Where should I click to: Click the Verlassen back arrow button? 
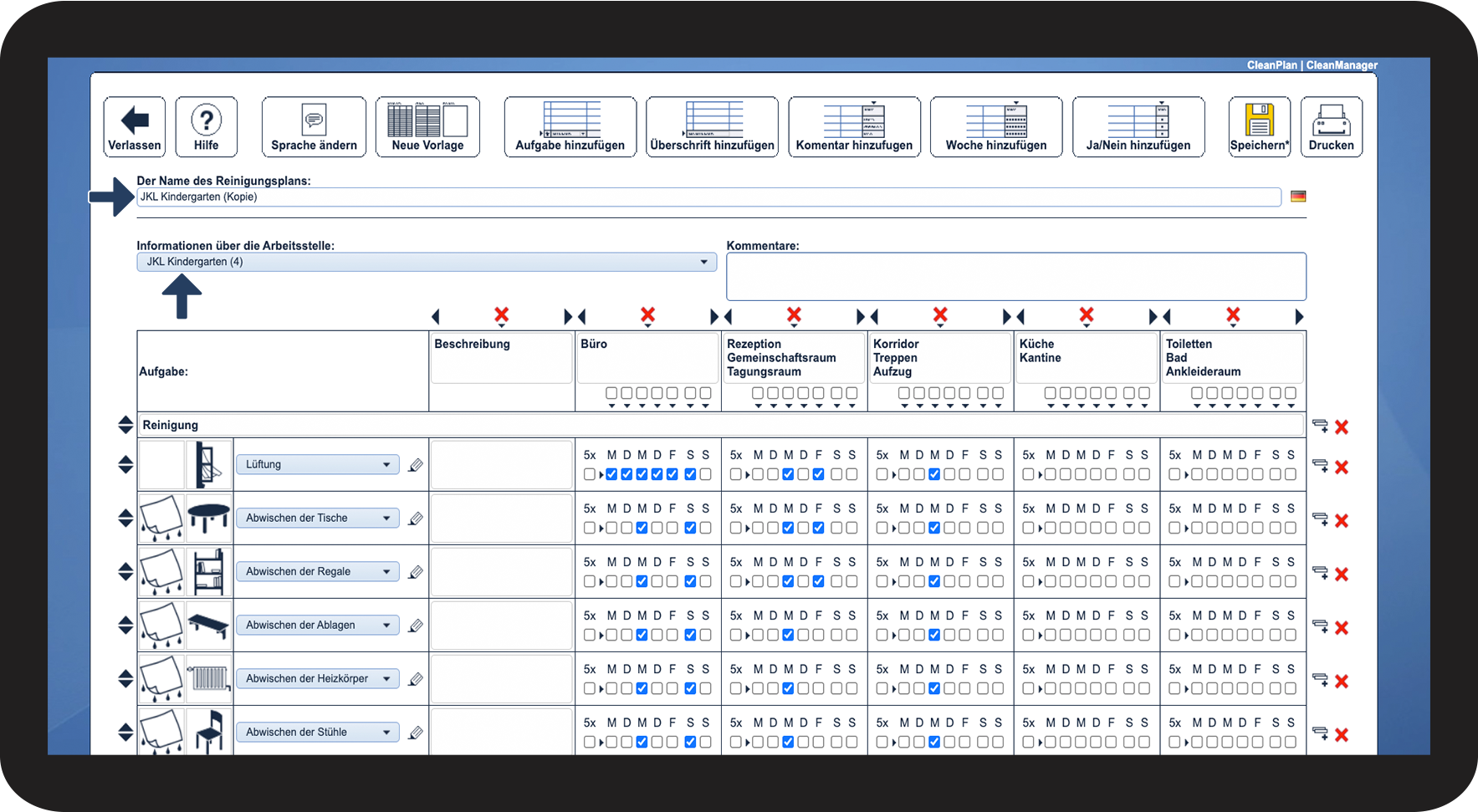135,127
